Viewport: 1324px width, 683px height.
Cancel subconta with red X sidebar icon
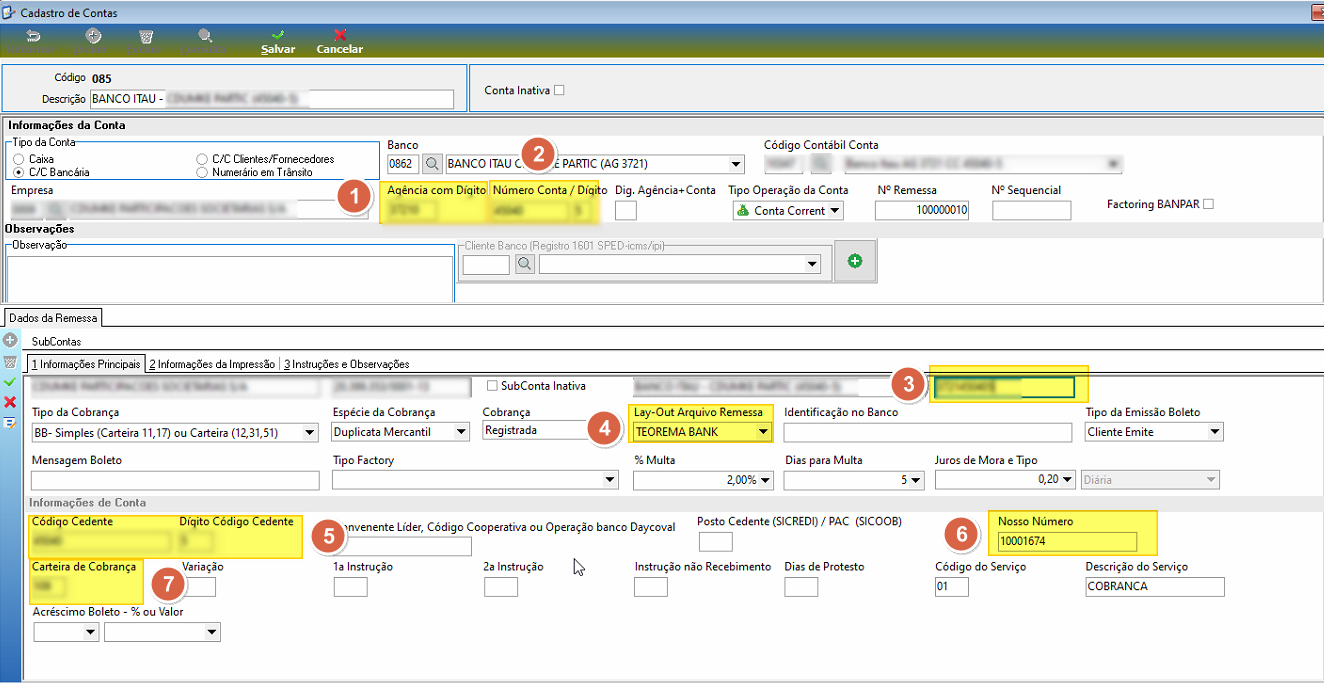click(x=10, y=402)
